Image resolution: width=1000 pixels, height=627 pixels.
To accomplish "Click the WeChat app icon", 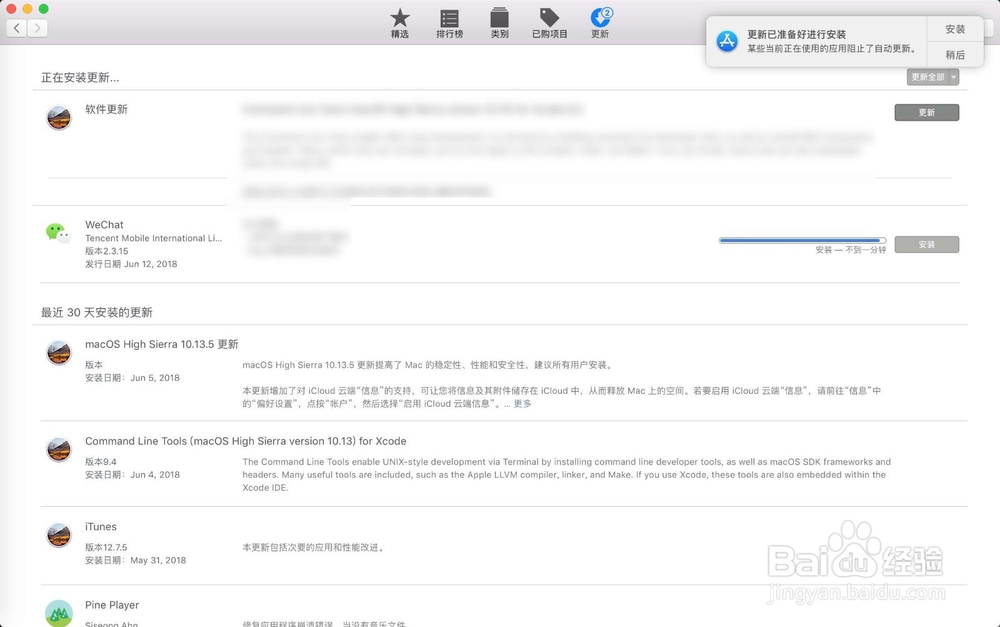I will click(x=58, y=233).
